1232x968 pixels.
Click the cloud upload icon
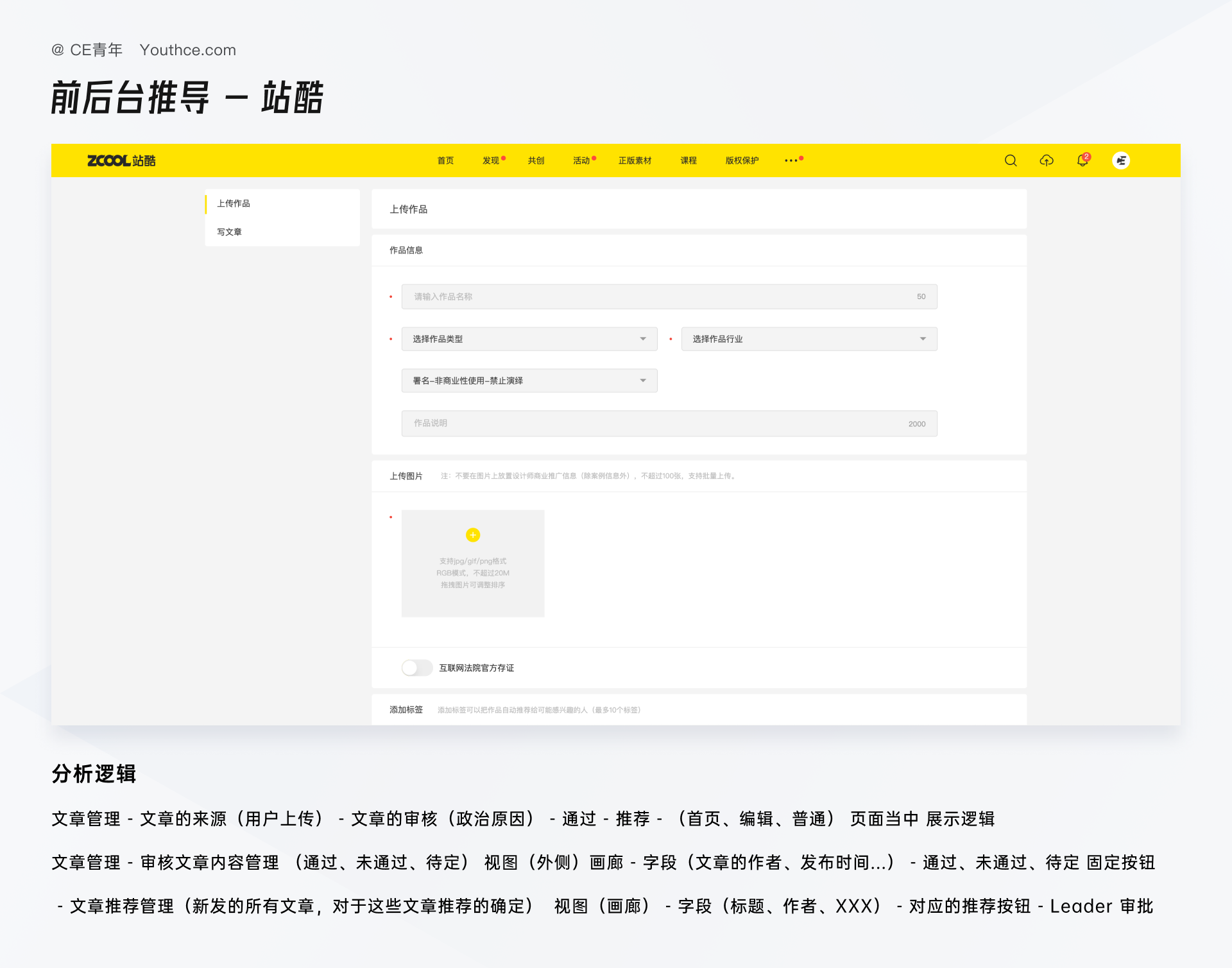(x=1047, y=160)
